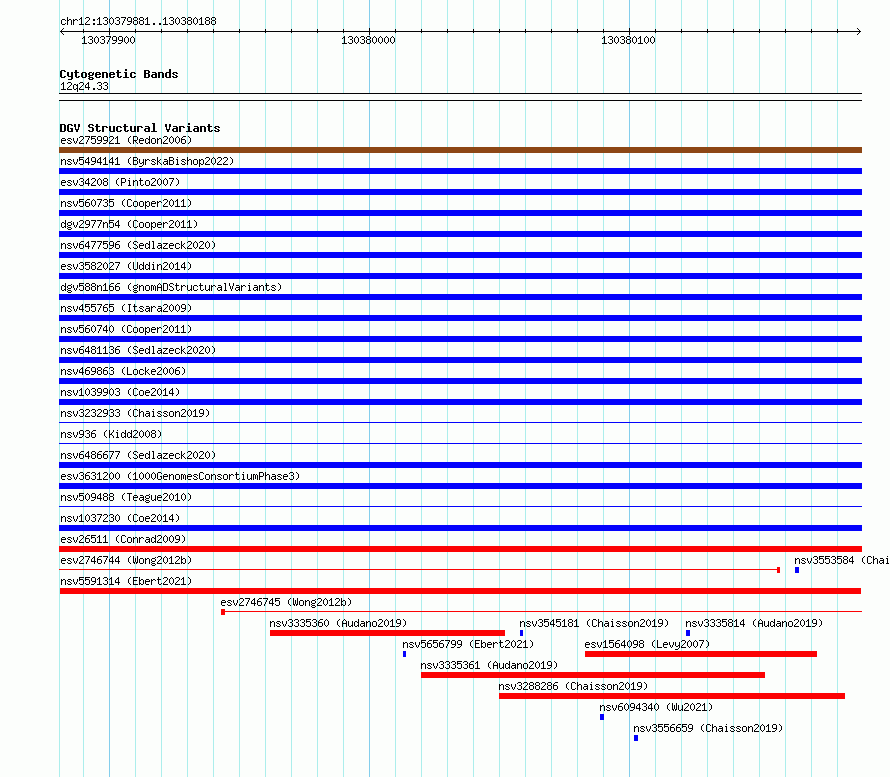This screenshot has height=777, width=890.
Task: Open nsv560740 (Cooper2011) variant
Action: click(x=126, y=329)
